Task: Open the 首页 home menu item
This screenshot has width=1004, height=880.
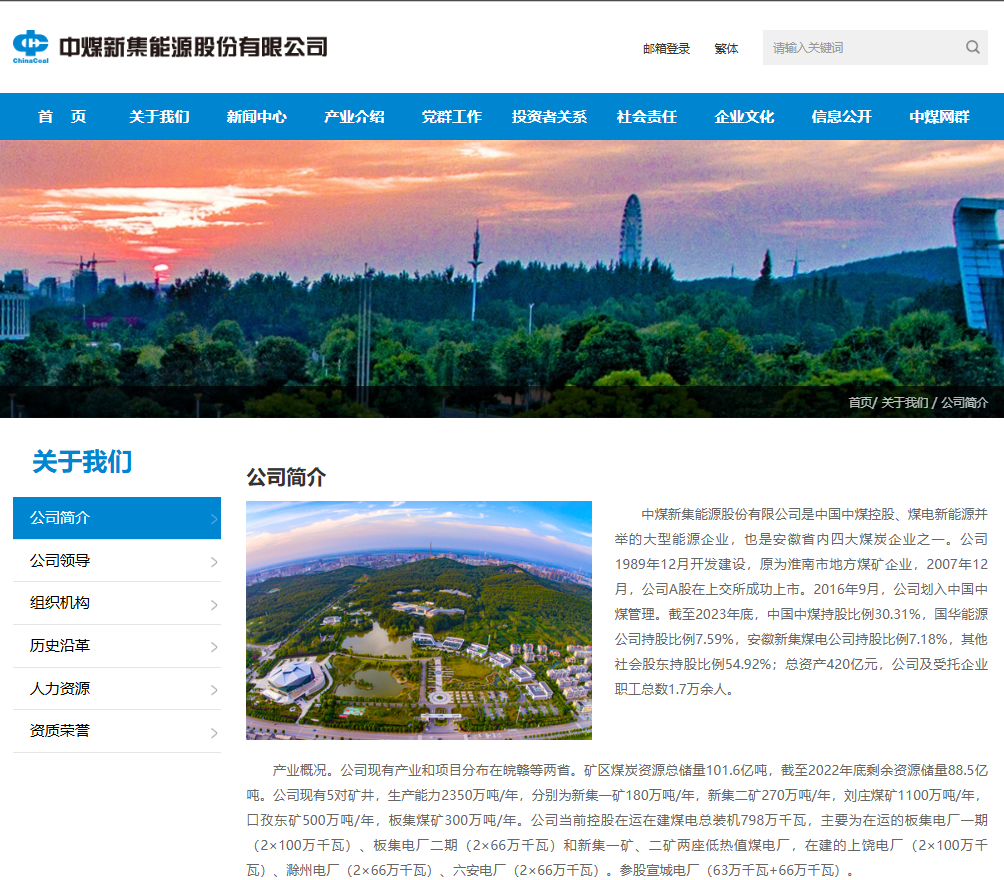Action: [61, 117]
